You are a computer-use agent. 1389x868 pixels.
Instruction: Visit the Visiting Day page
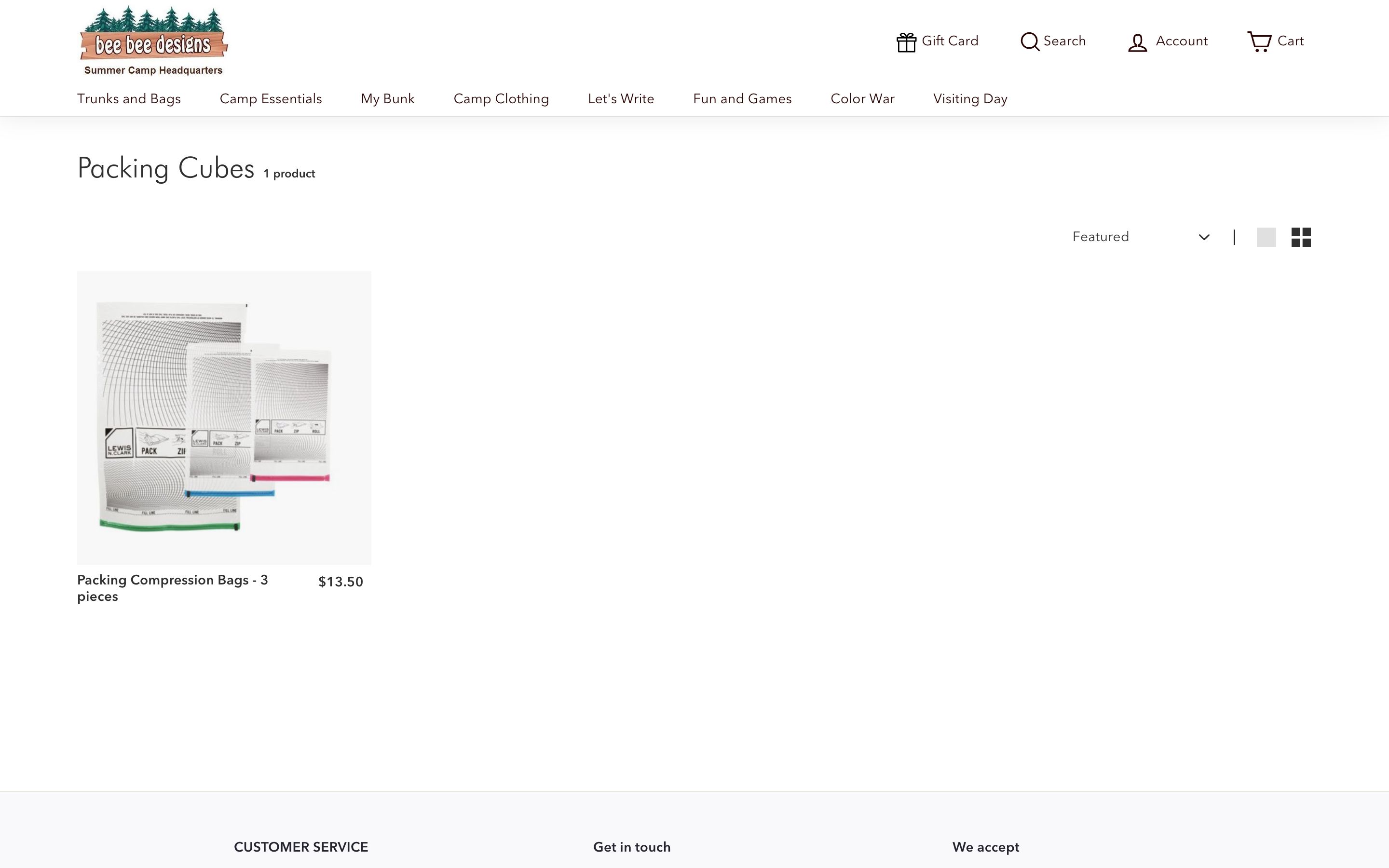969,98
